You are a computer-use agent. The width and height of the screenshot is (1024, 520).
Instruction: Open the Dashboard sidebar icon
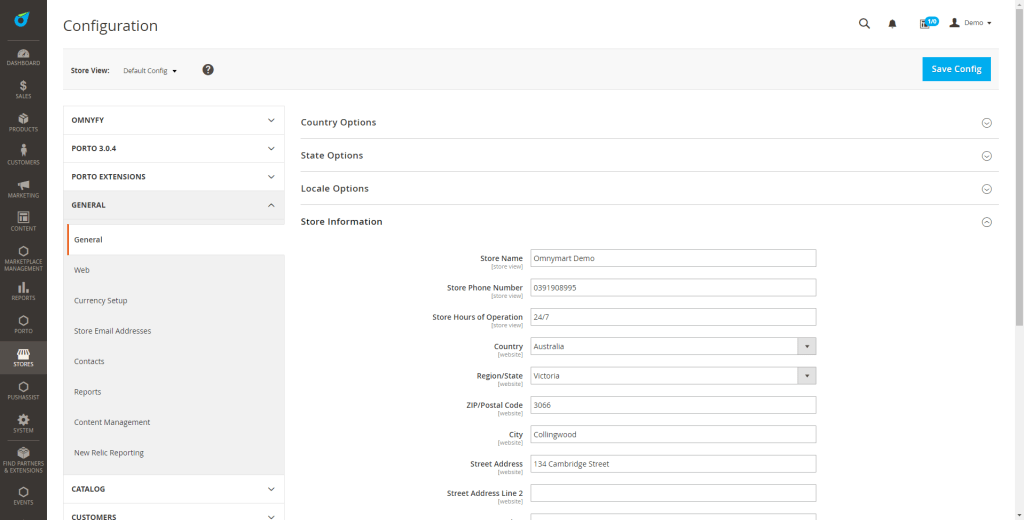coord(23,56)
